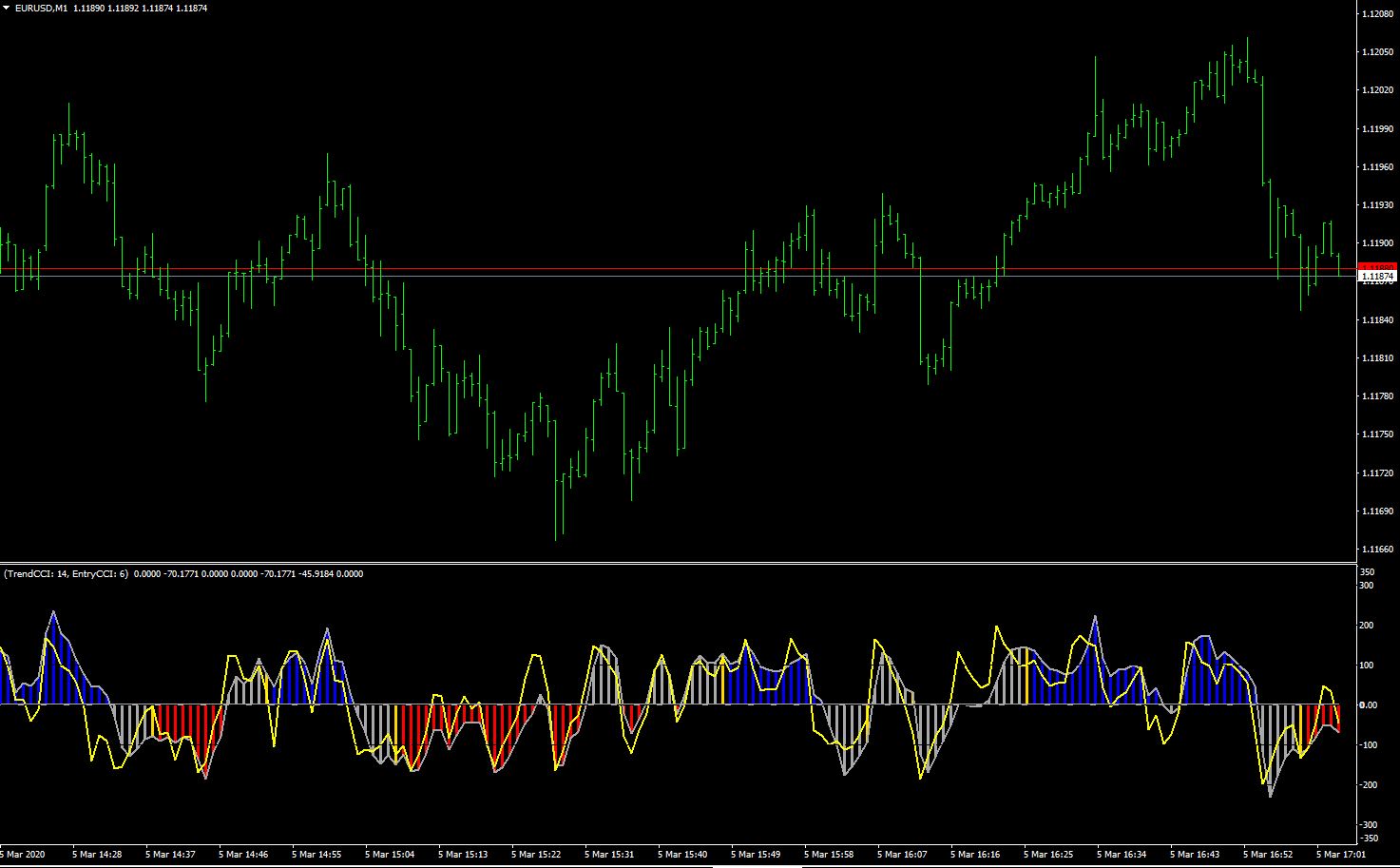Click the 1.11780 price scale label
1400x868 pixels.
[x=1377, y=395]
